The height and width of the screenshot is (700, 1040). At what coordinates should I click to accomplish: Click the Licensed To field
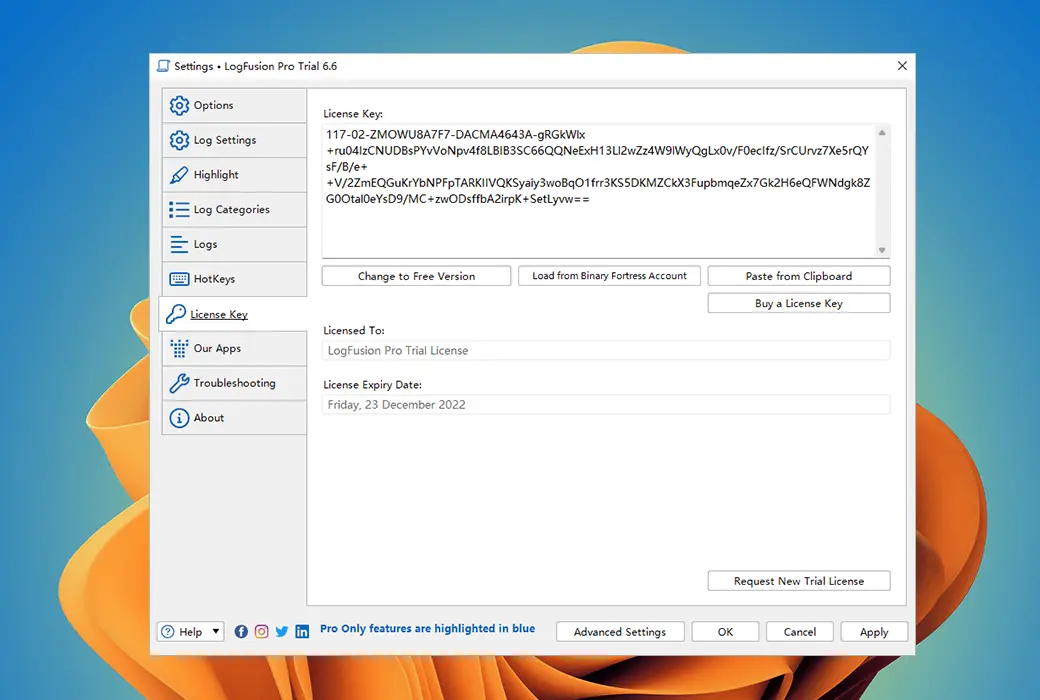pos(606,350)
